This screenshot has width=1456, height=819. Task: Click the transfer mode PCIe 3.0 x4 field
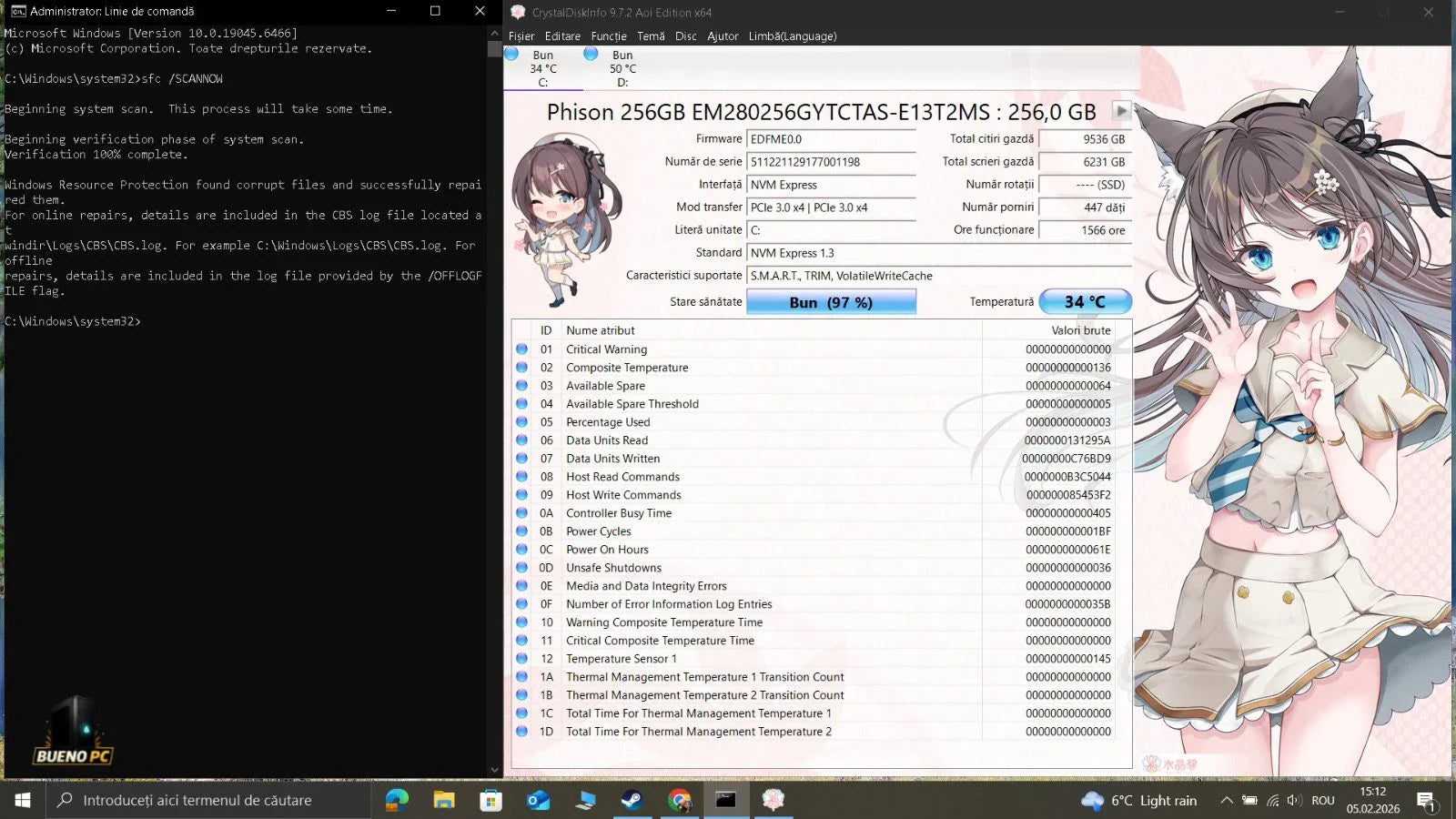click(x=831, y=207)
